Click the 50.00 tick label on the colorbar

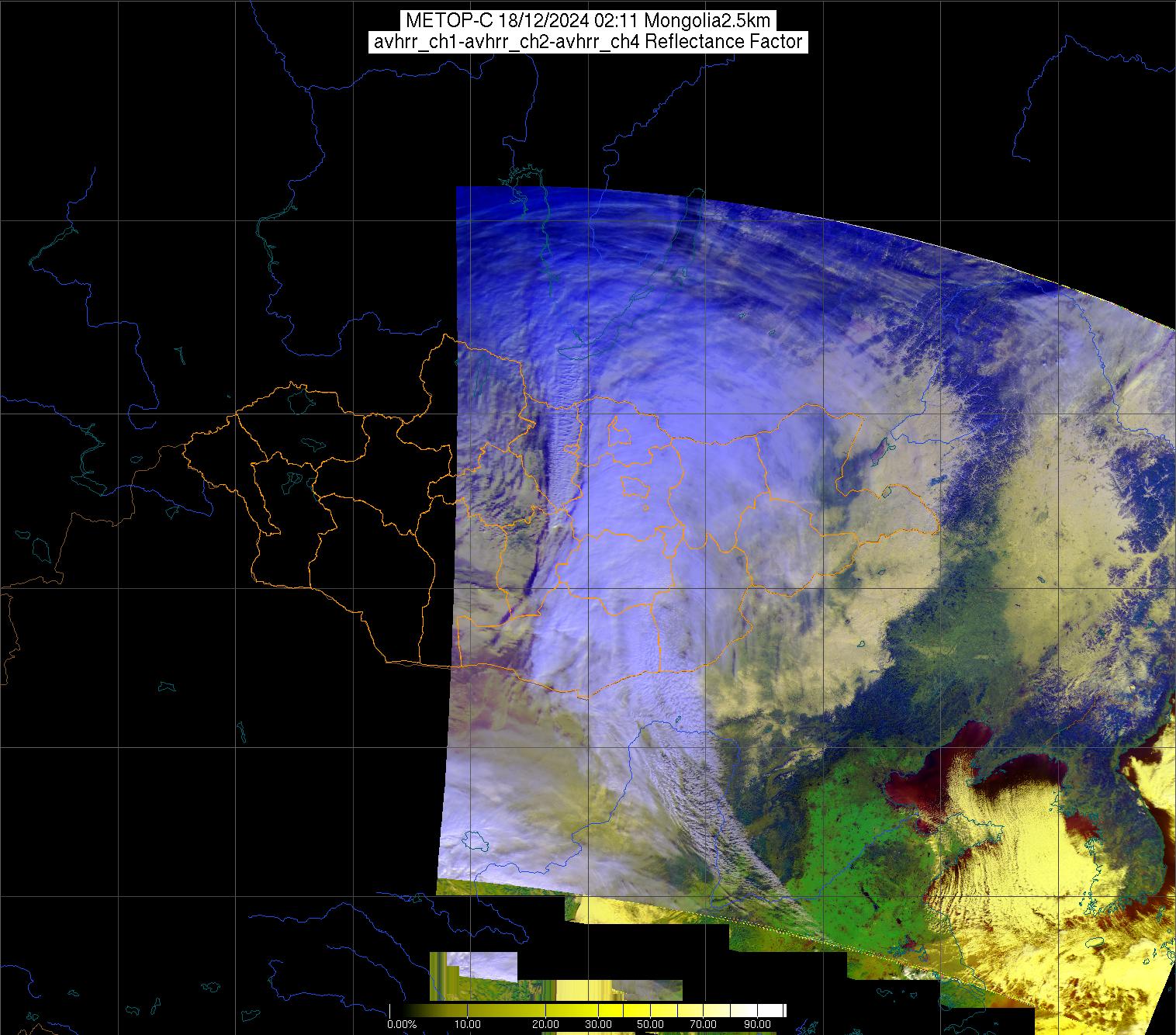point(649,1025)
